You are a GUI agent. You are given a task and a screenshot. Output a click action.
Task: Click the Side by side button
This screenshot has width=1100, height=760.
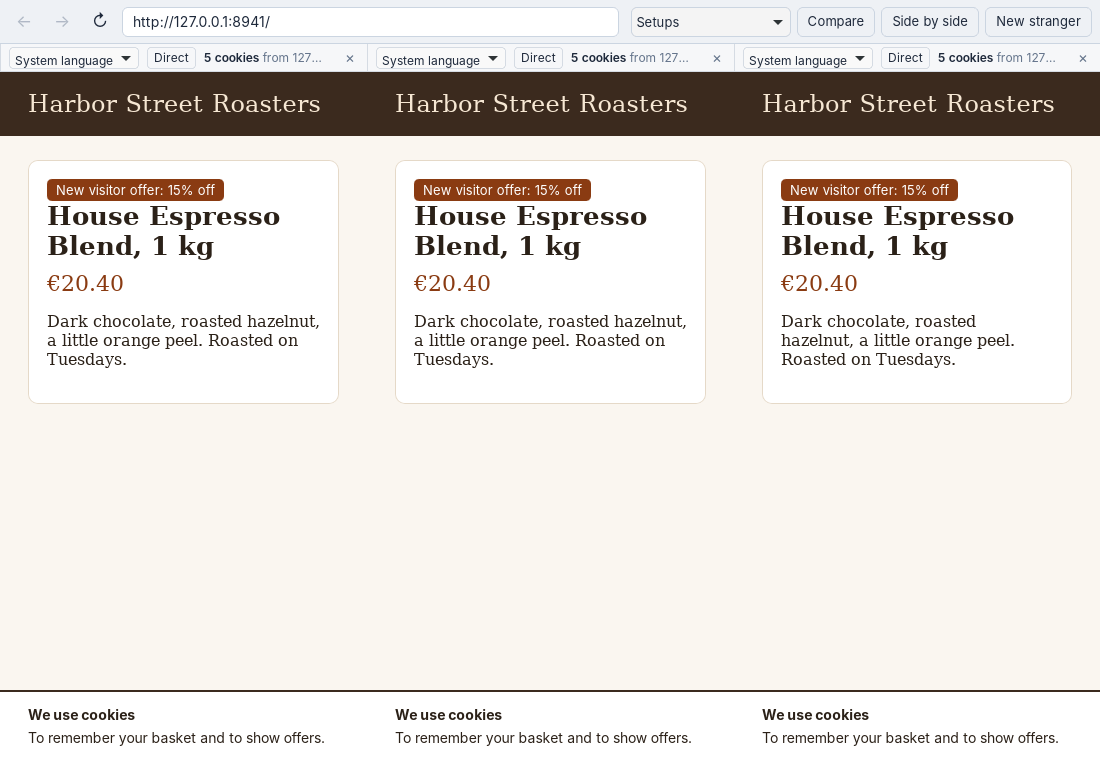930,22
